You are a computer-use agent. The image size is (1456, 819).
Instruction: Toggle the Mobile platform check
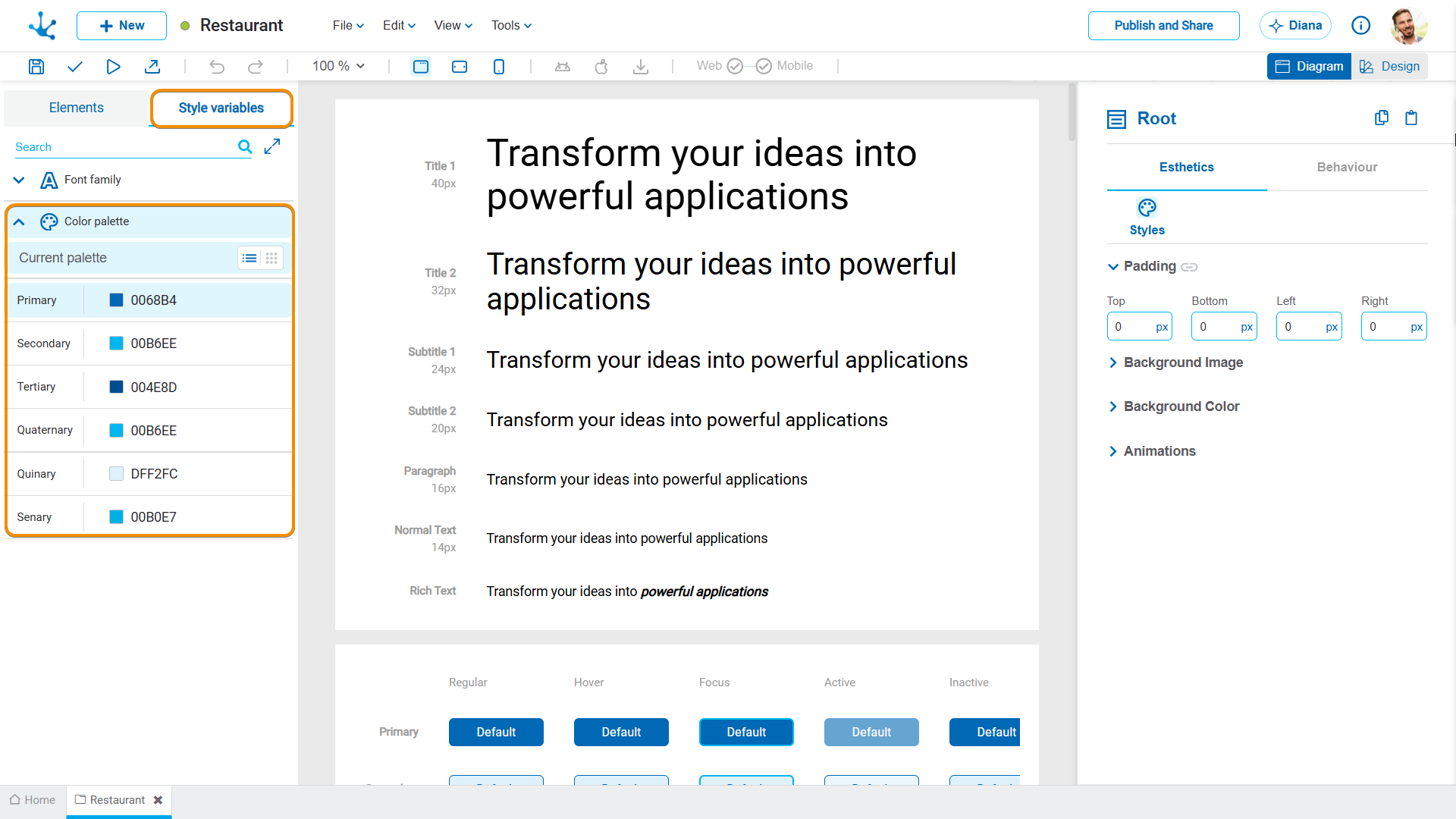[764, 66]
